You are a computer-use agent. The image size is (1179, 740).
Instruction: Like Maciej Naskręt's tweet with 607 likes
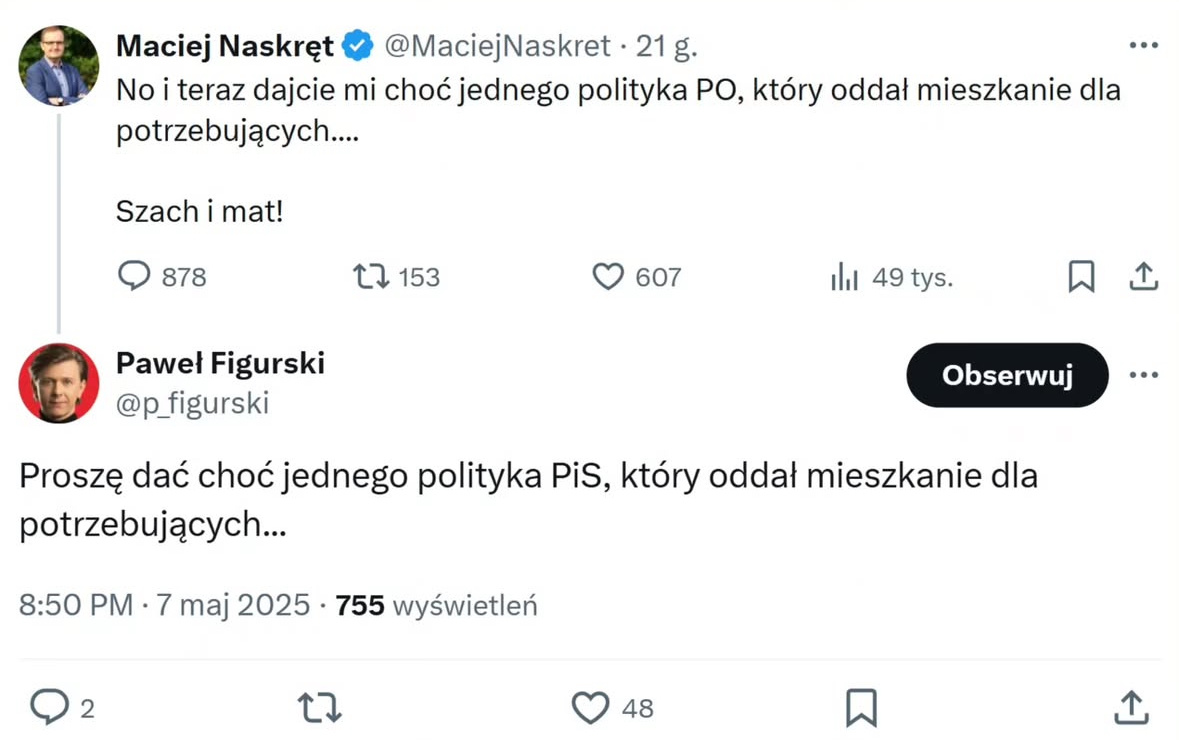point(608,276)
